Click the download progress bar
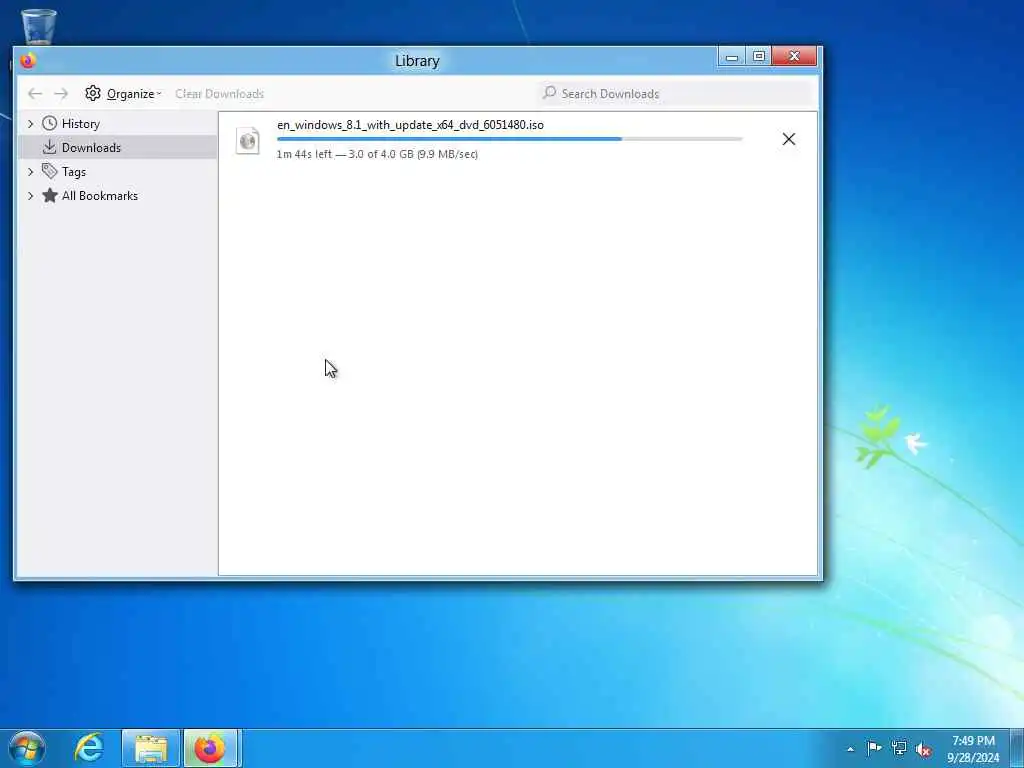 pos(509,139)
